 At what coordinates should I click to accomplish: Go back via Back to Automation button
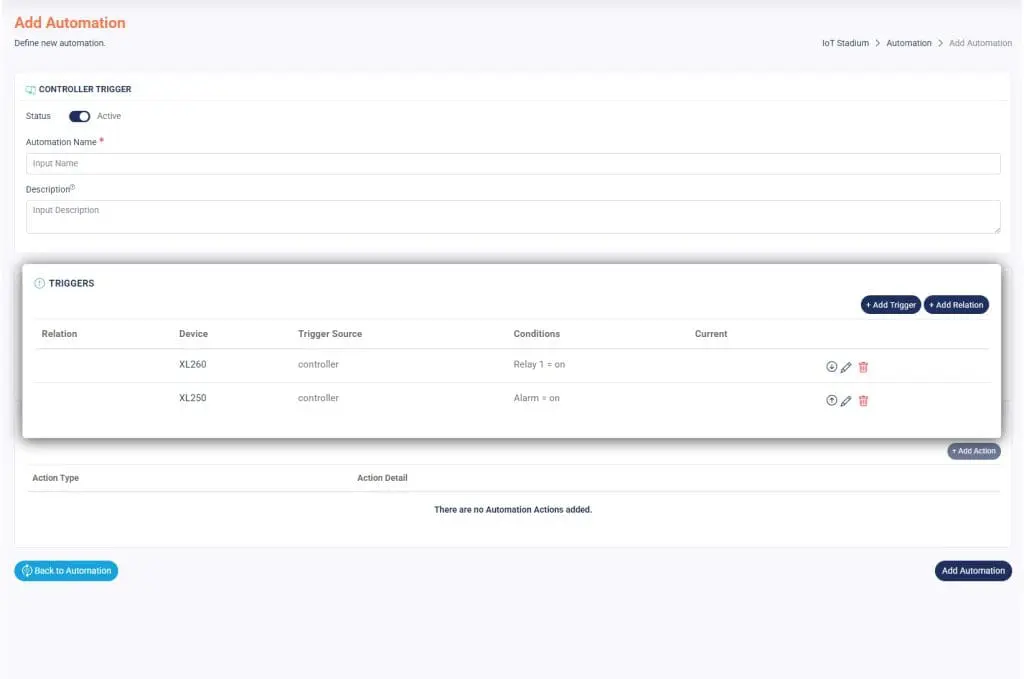click(x=66, y=571)
